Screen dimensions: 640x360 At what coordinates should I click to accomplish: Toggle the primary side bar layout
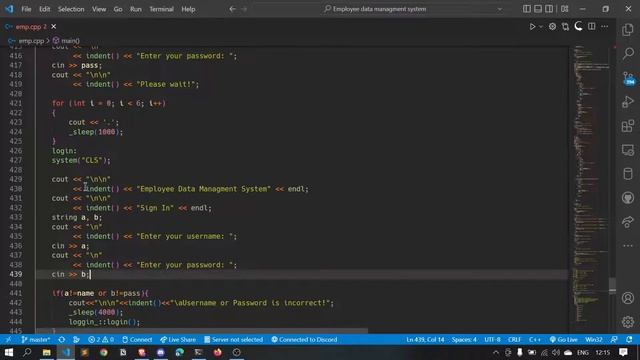pyautogui.click(x=527, y=9)
